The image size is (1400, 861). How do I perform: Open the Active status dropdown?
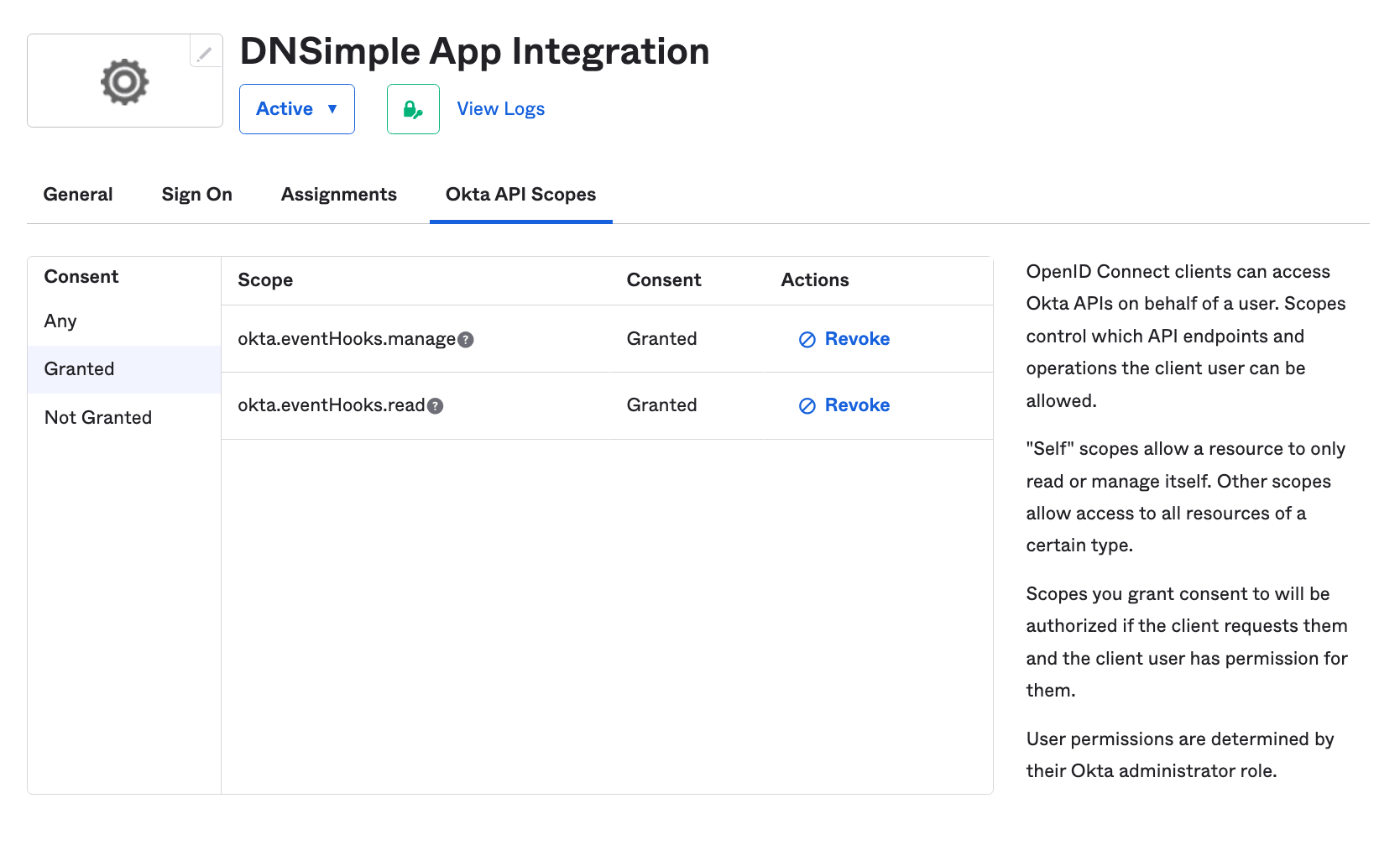tap(297, 109)
